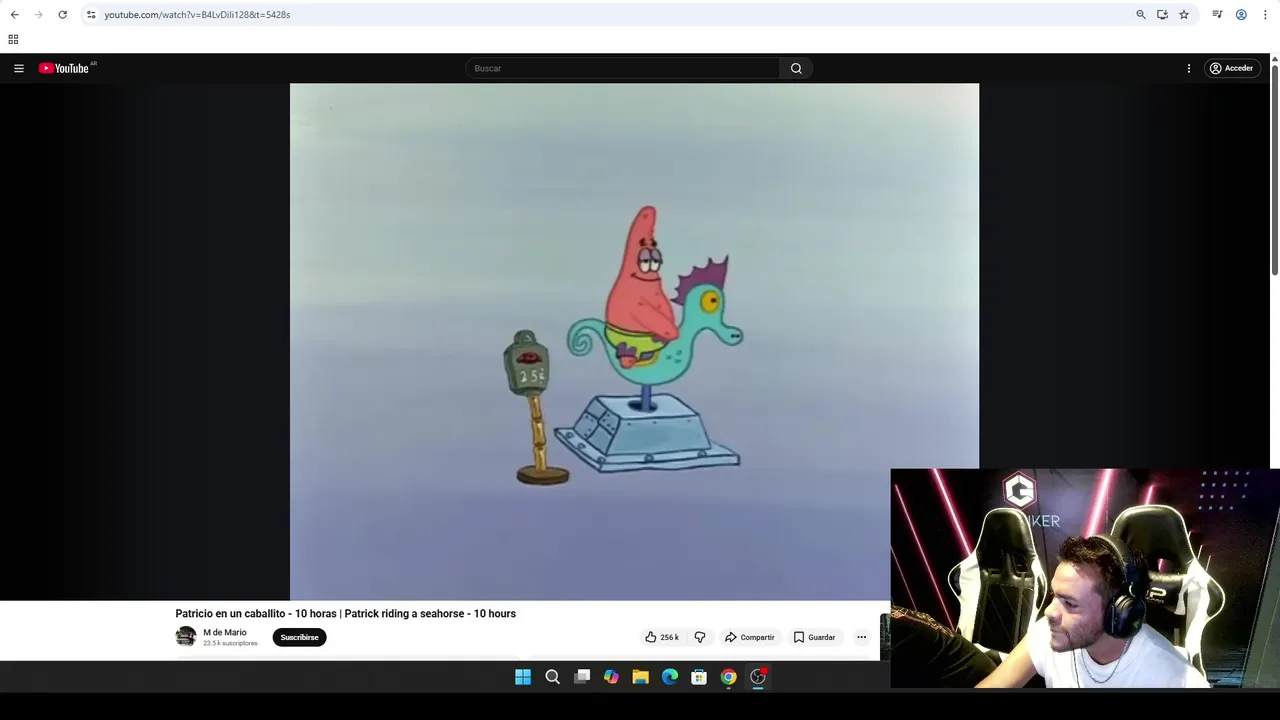The image size is (1280, 720).
Task: Click the zoom magnifier icon in address bar
Action: pos(1141,15)
